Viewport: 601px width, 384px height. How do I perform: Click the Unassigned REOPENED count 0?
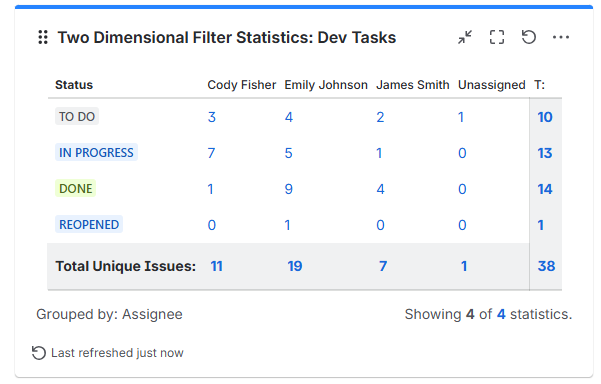(x=462, y=225)
